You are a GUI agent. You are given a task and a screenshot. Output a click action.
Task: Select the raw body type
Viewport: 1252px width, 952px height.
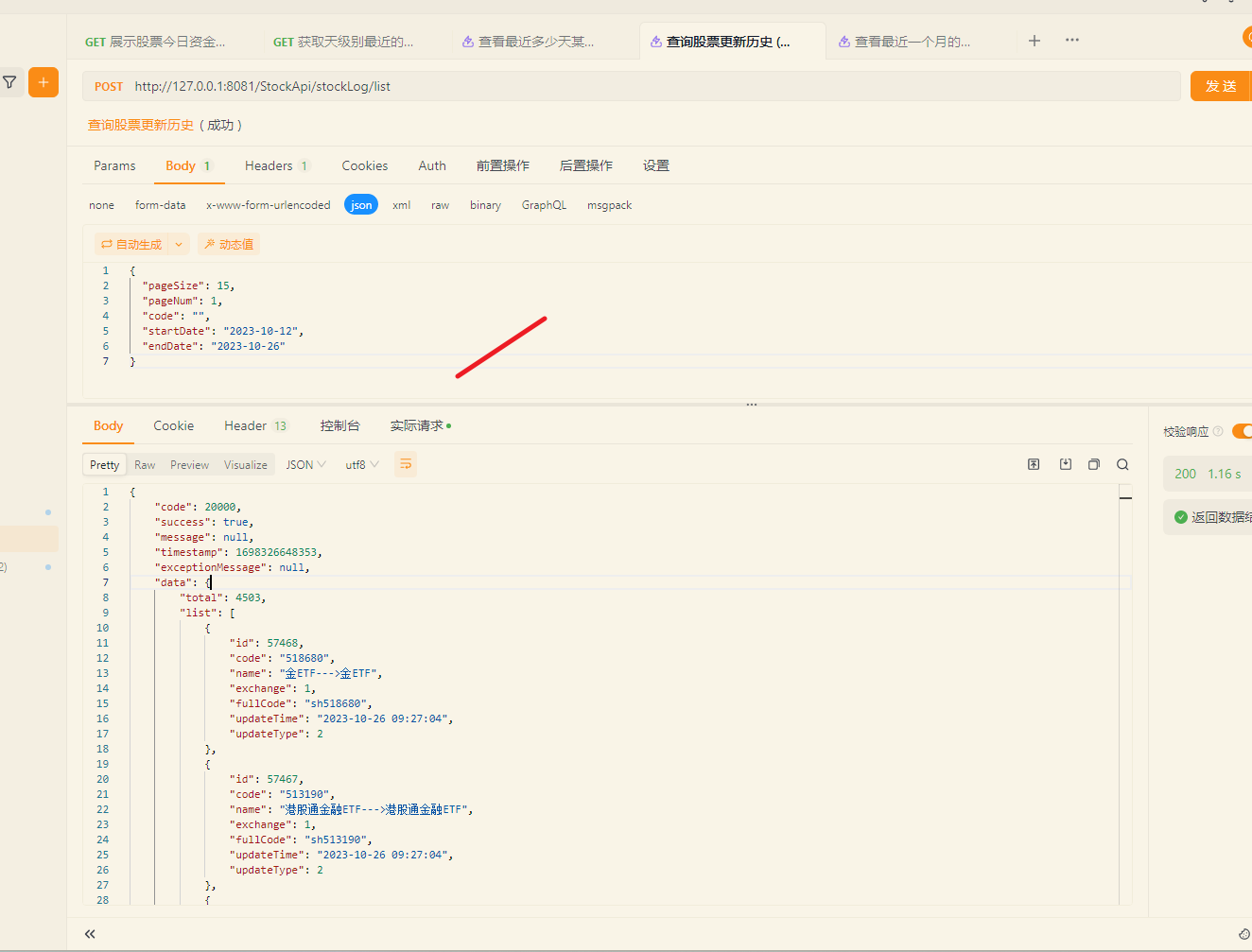point(441,205)
